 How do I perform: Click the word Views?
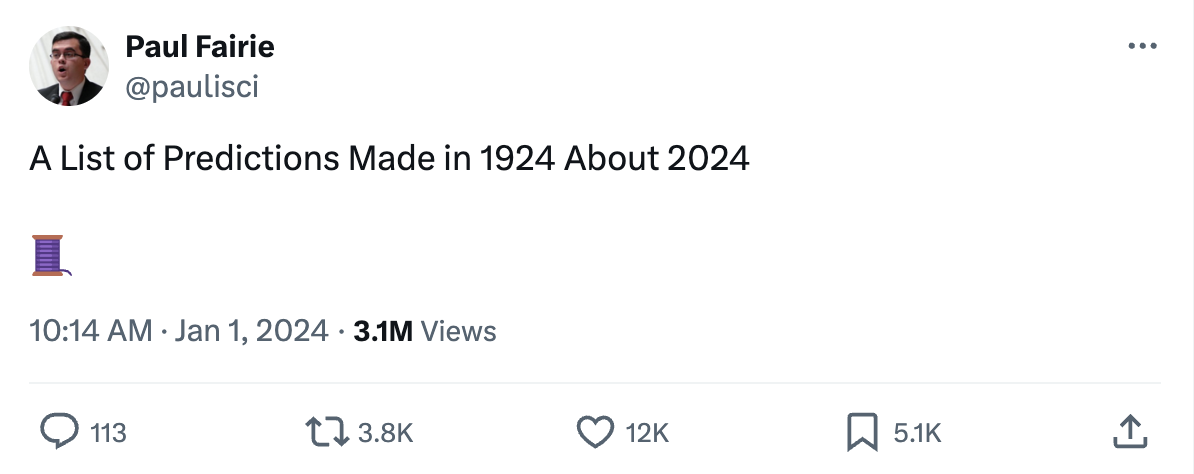[x=459, y=330]
